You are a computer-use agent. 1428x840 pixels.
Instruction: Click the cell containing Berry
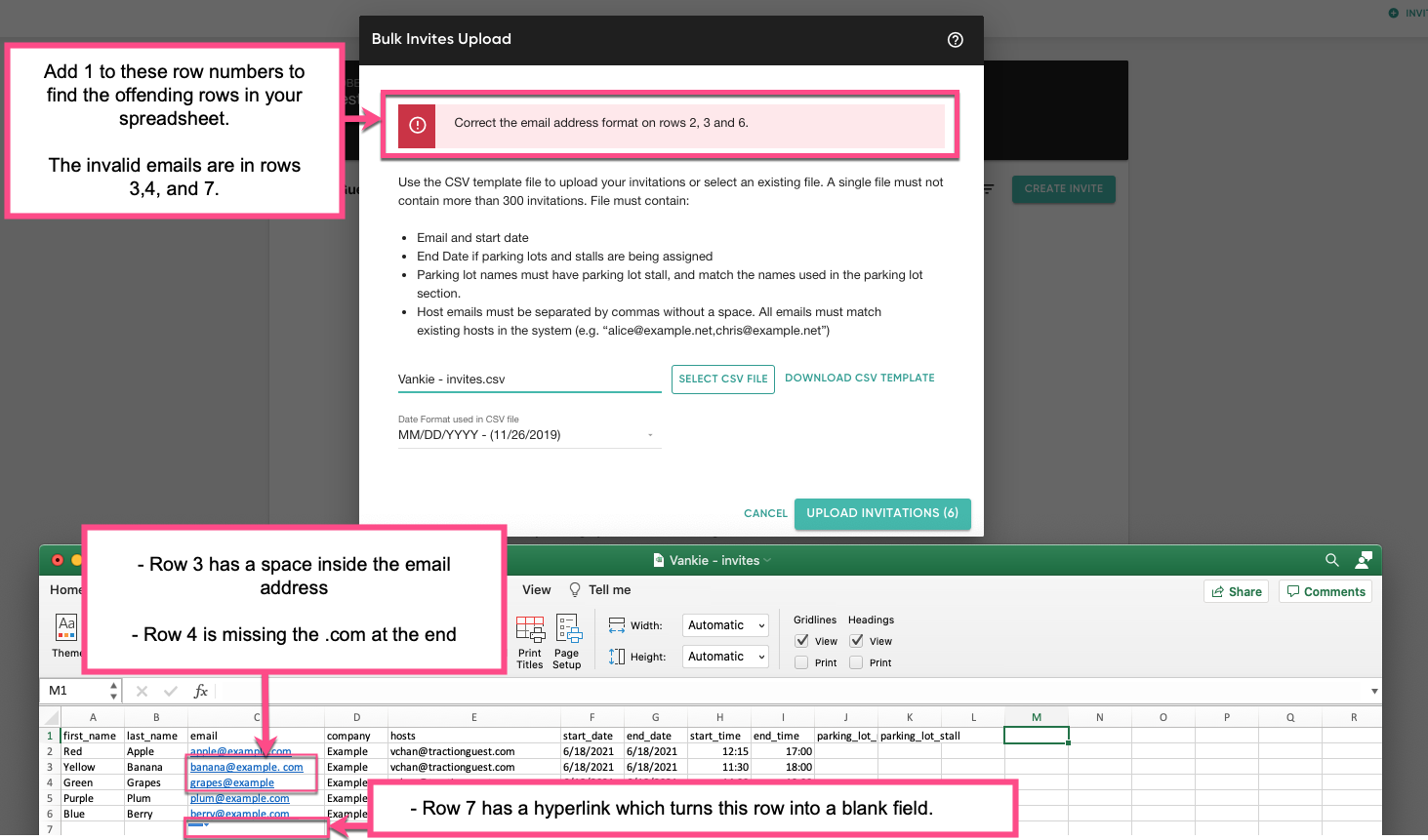pyautogui.click(x=156, y=814)
